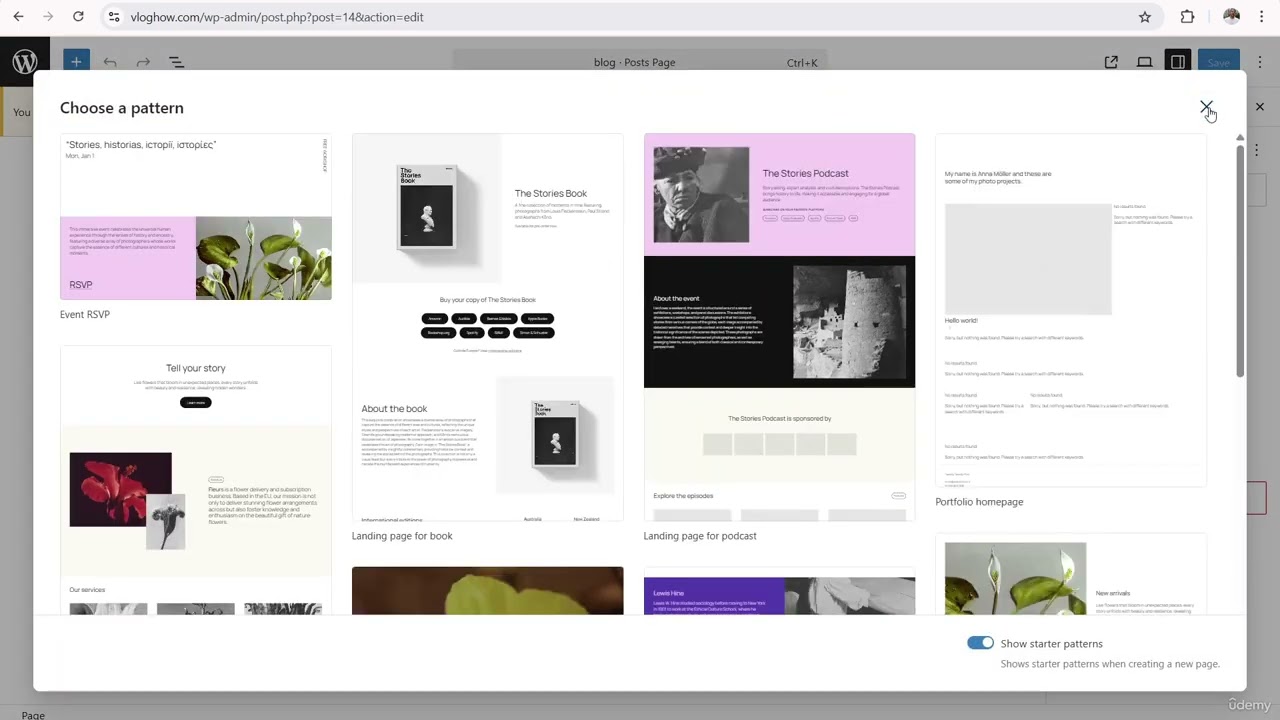Close the settings sidebar X behind the dialog

tap(1260, 106)
